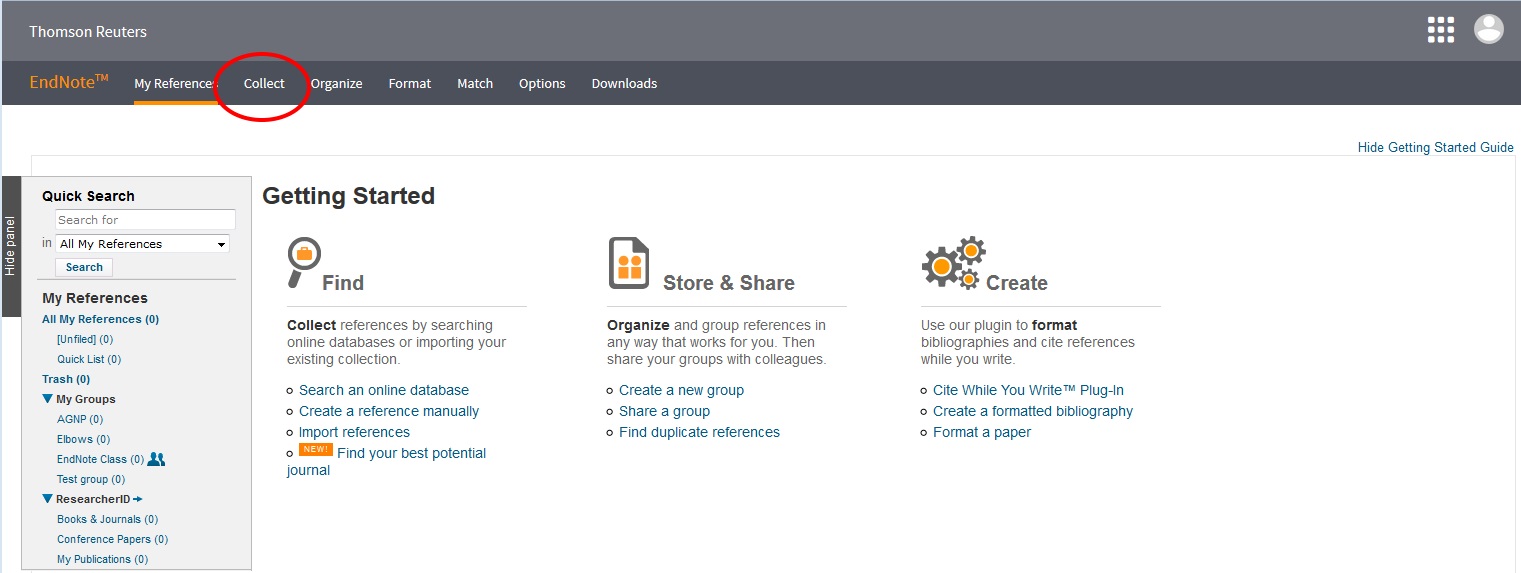Open the Collect tab
The height and width of the screenshot is (573, 1521).
coord(264,84)
